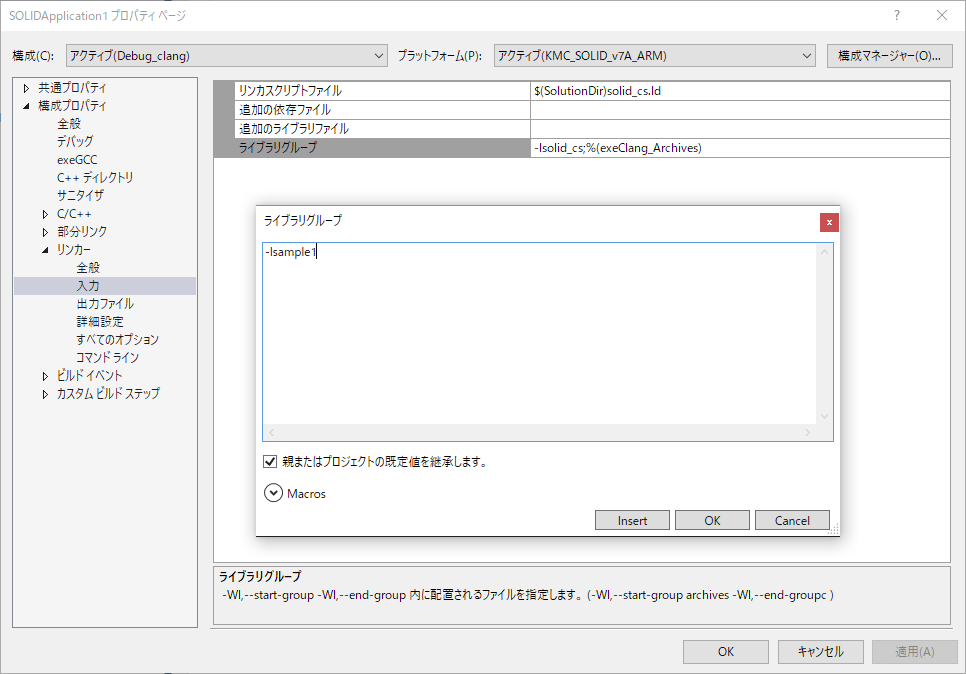
Task: Expand the 共通プロパティ tree node
Action: [27, 88]
